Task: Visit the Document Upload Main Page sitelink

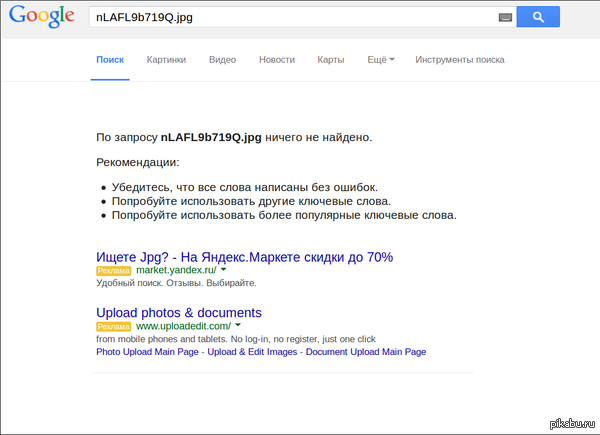Action: click(366, 352)
